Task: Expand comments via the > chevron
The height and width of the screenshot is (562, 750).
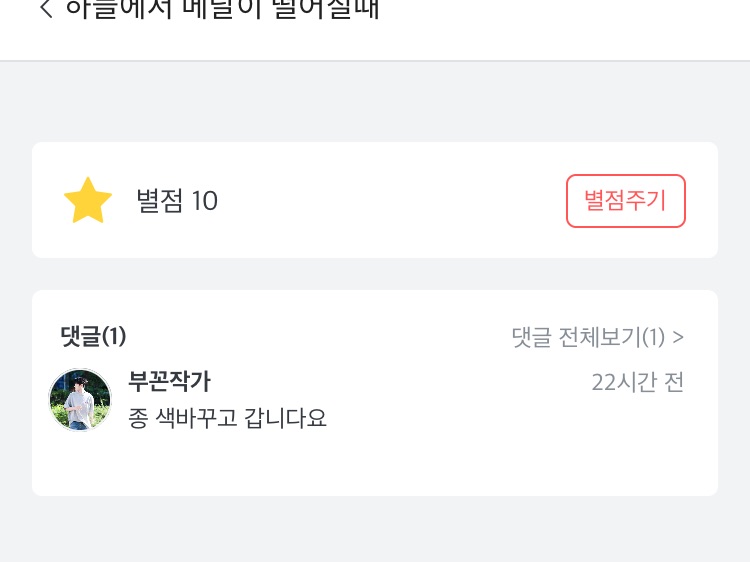Action: point(679,337)
